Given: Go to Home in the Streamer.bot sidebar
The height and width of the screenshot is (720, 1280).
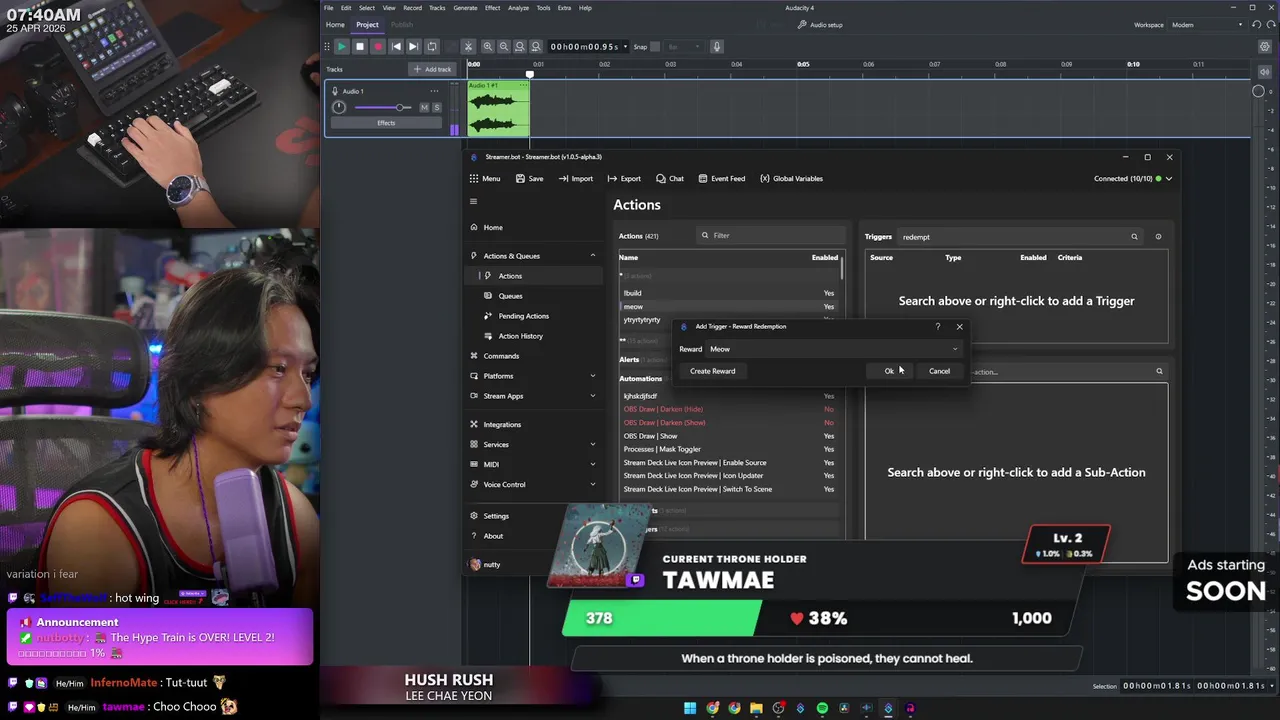Looking at the screenshot, I should (533, 227).
